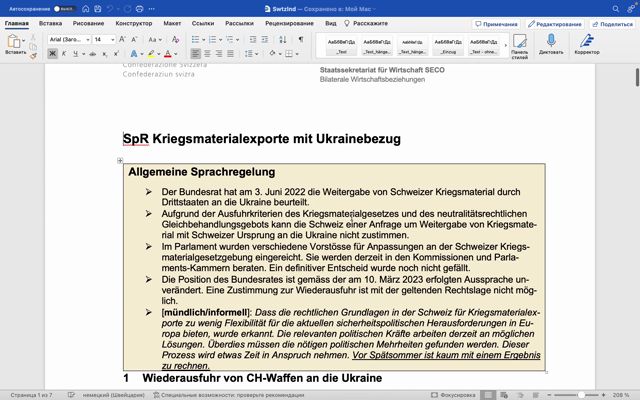Viewport: 640px width, 400px height.
Task: Toggle strikethrough formatting
Action: [x=93, y=53]
